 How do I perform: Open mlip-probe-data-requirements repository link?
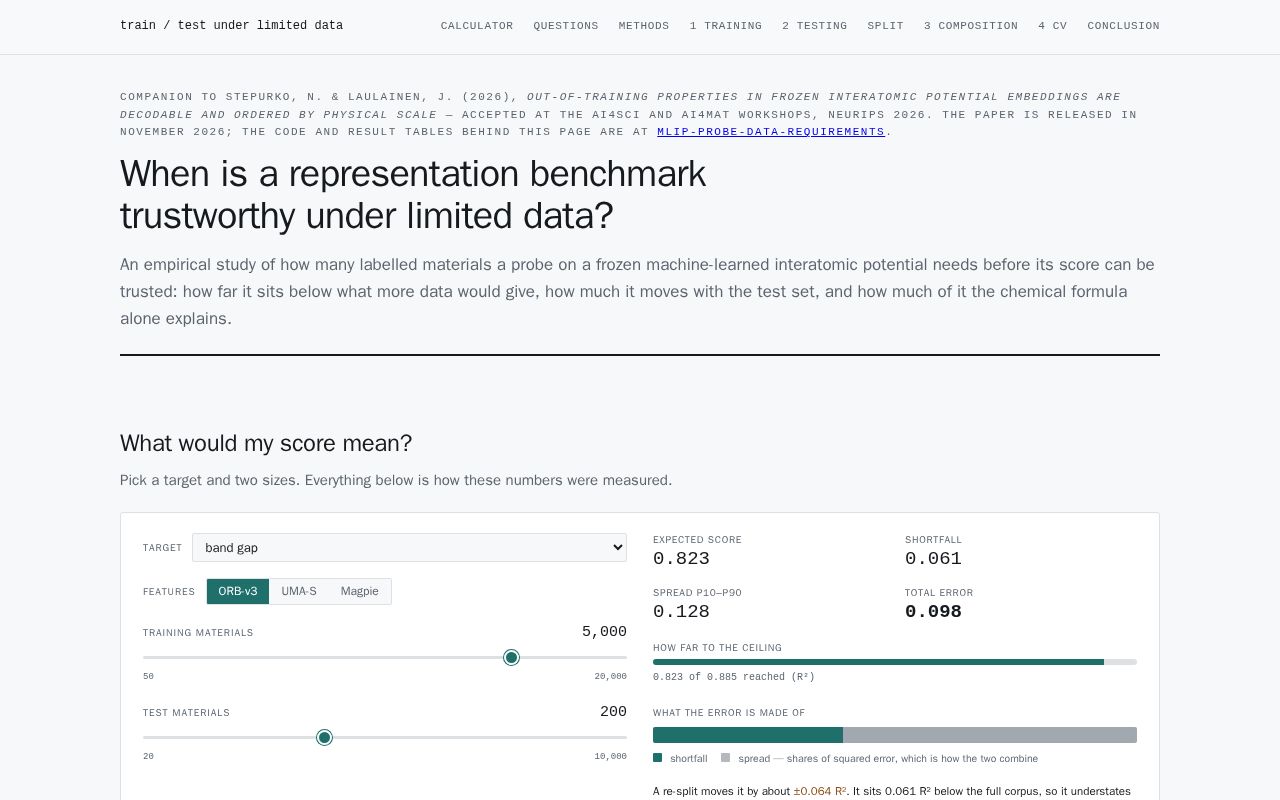point(771,131)
